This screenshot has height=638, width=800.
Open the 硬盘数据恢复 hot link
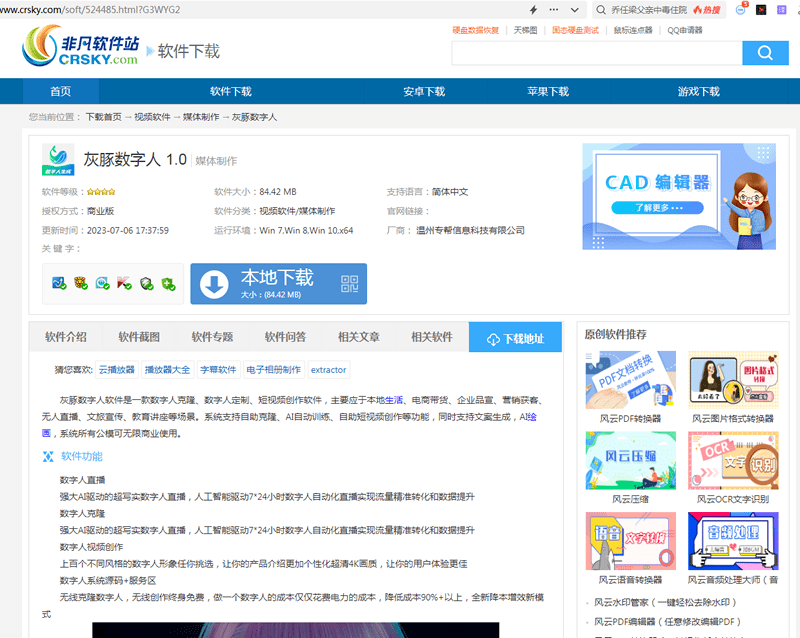[476, 30]
